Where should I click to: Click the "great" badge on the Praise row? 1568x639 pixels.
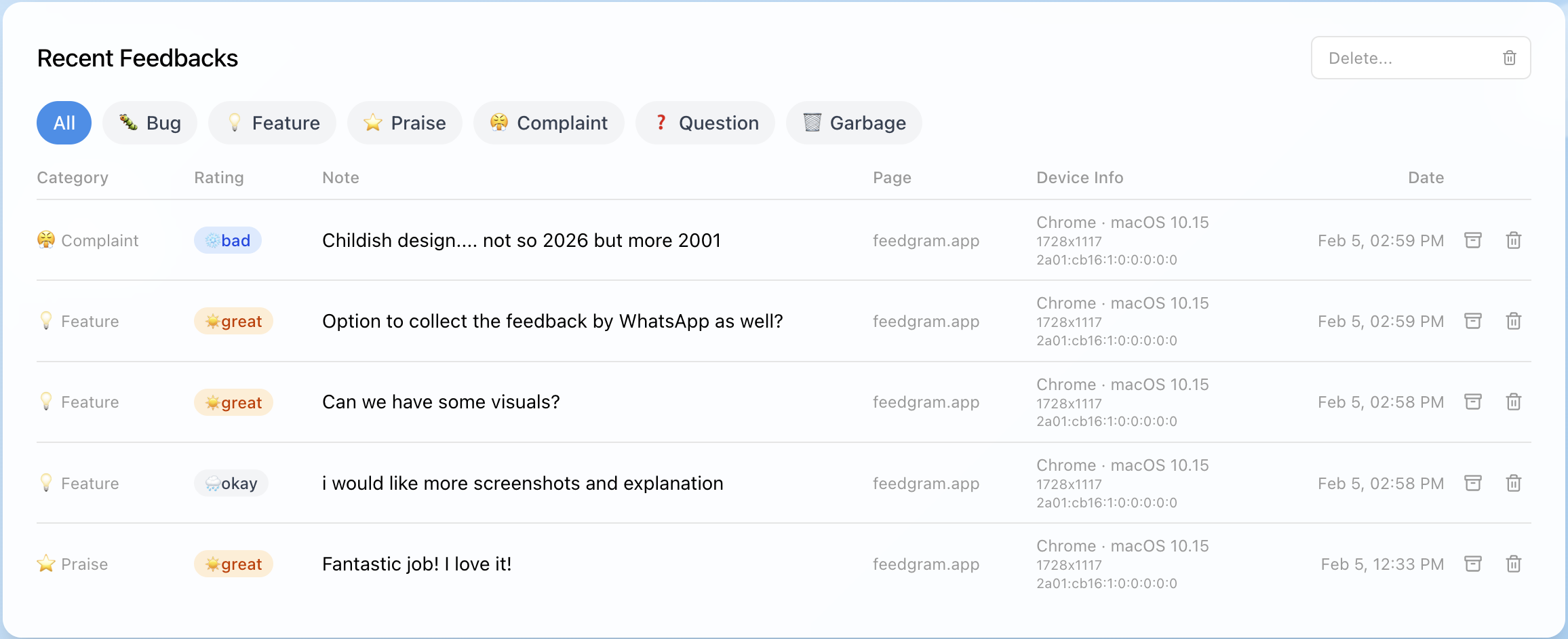[233, 564]
